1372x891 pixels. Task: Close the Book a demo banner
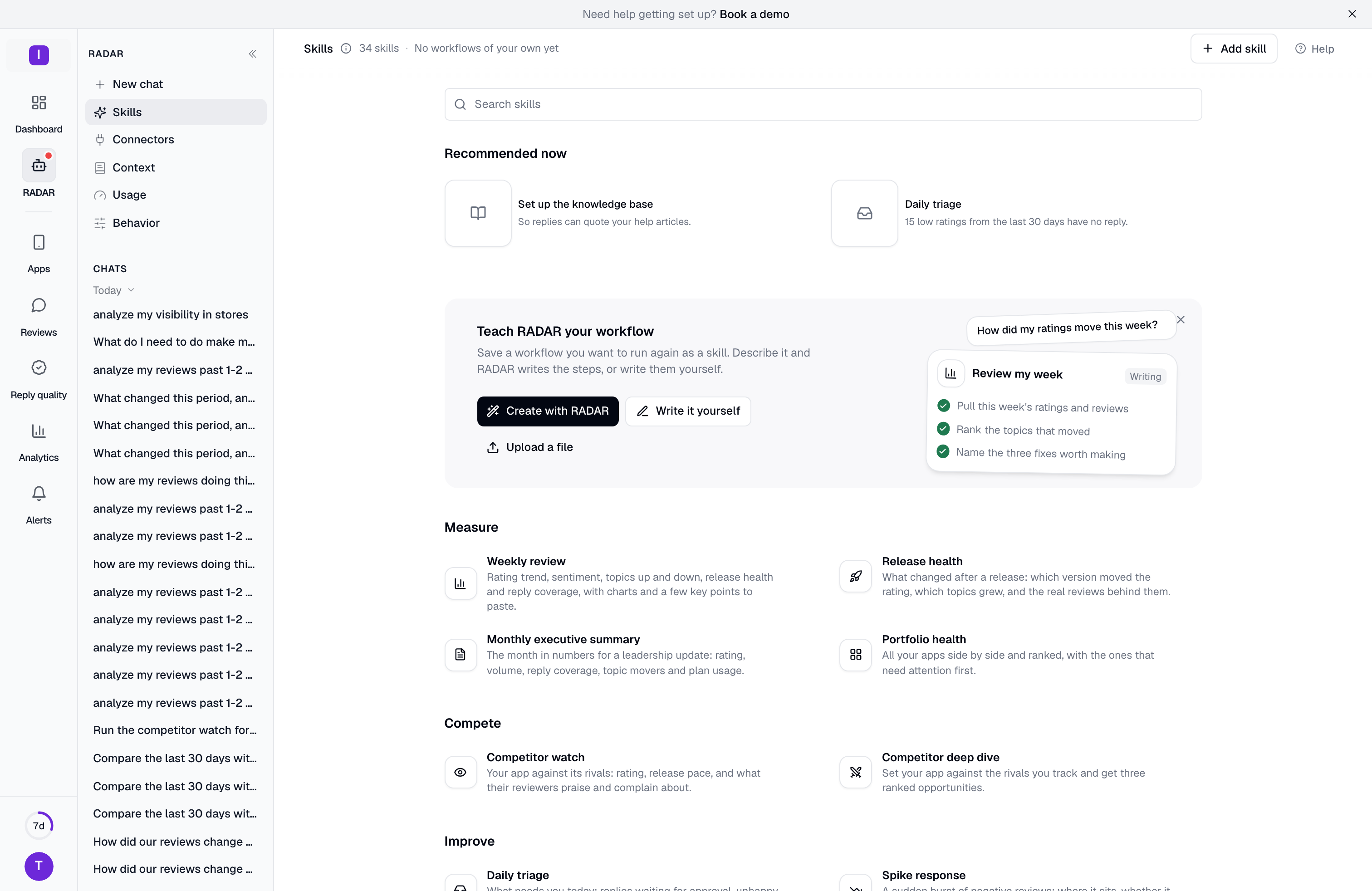pos(1352,14)
